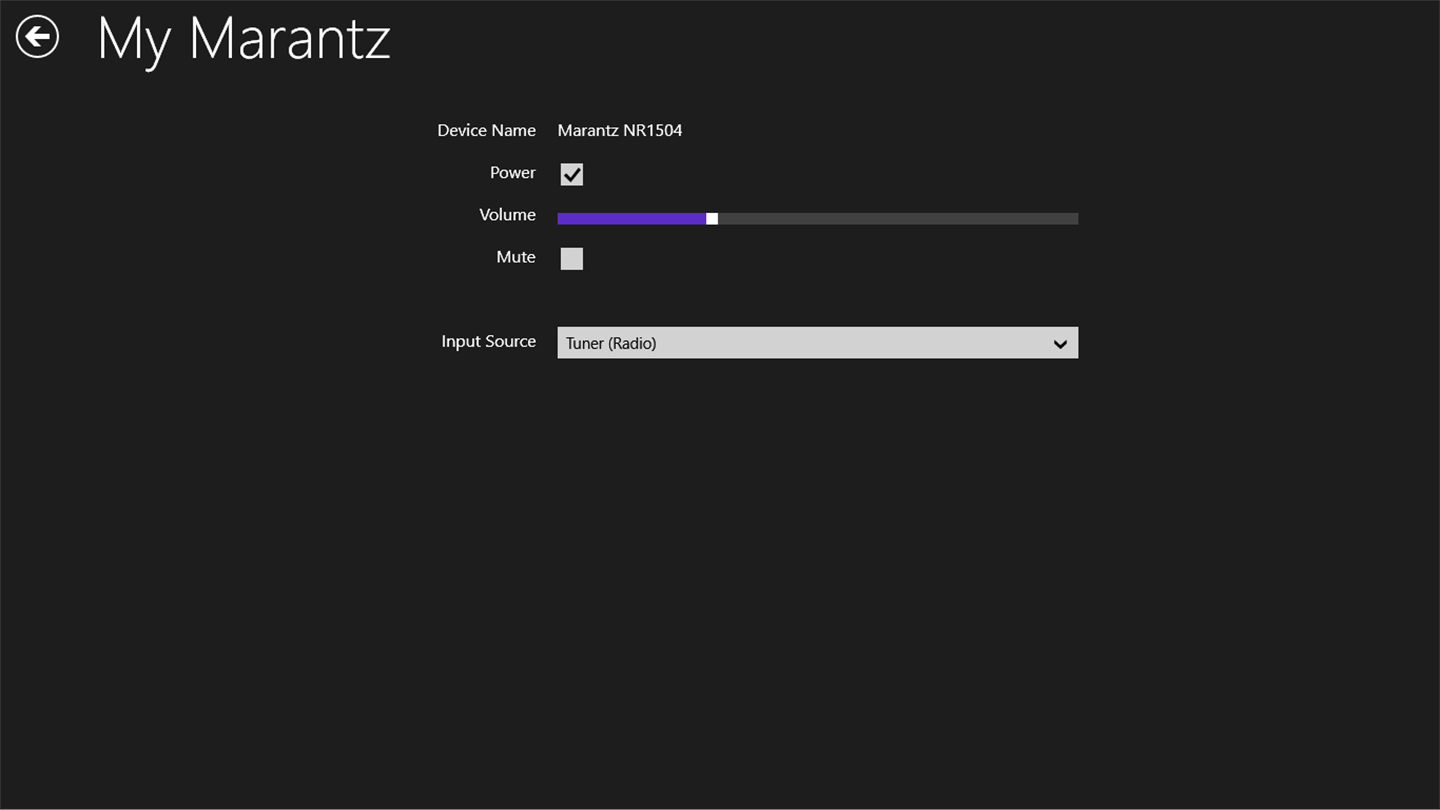Click the far left end of Volume slider
The width and height of the screenshot is (1440, 810).
(x=561, y=218)
